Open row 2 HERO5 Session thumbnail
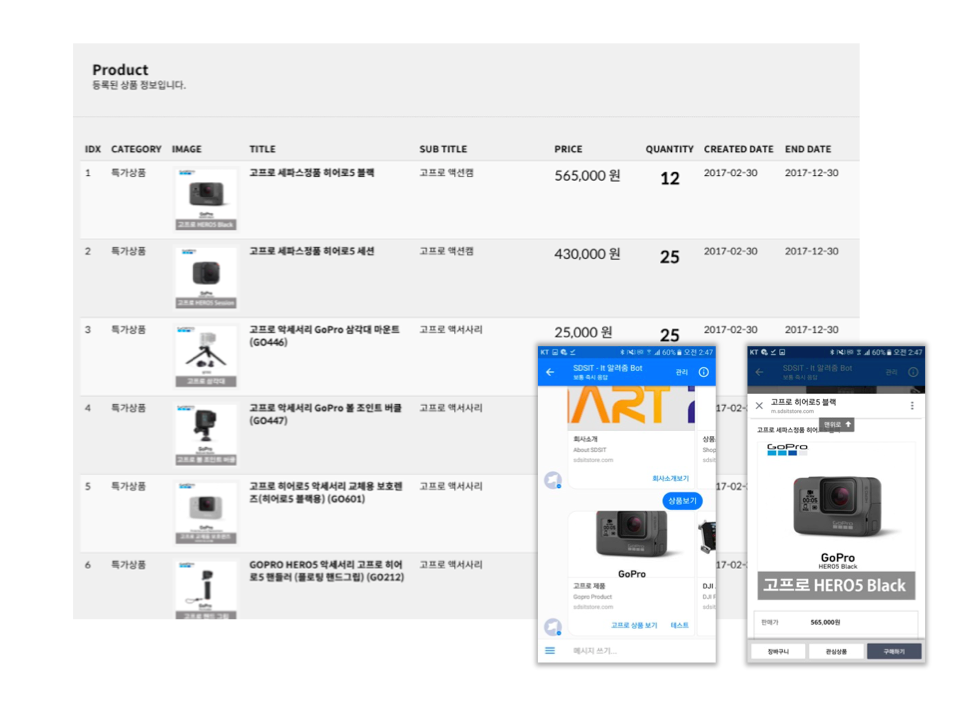 (206, 278)
